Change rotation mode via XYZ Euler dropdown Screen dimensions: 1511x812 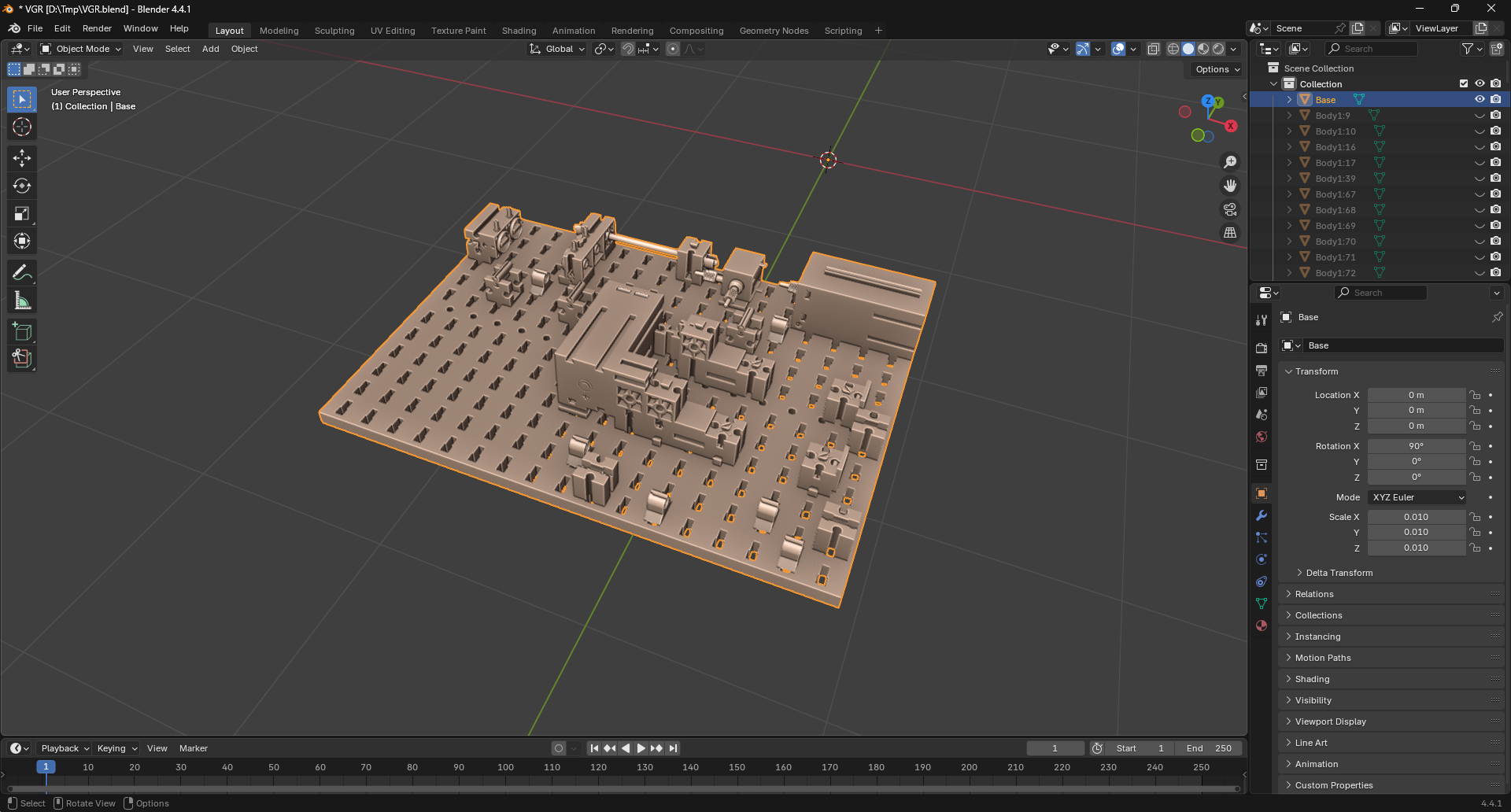coord(1416,496)
